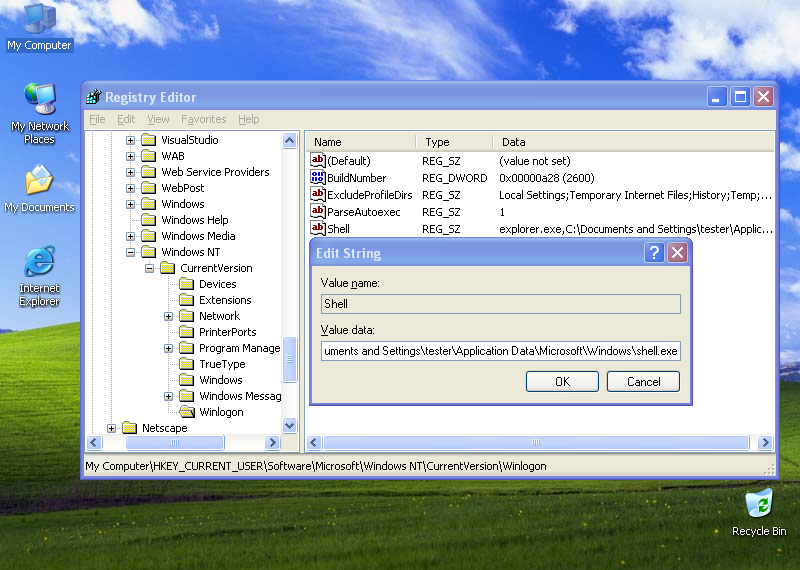The height and width of the screenshot is (570, 800).
Task: Close the Edit String dialog
Action: point(678,253)
